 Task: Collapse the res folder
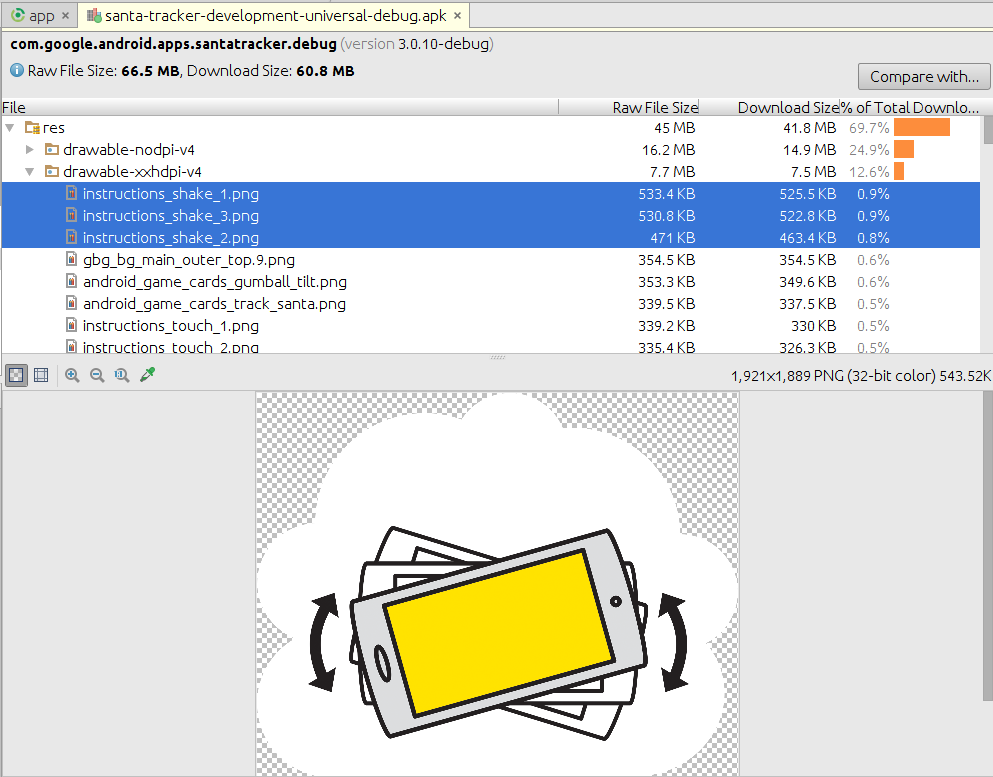[x=10, y=127]
